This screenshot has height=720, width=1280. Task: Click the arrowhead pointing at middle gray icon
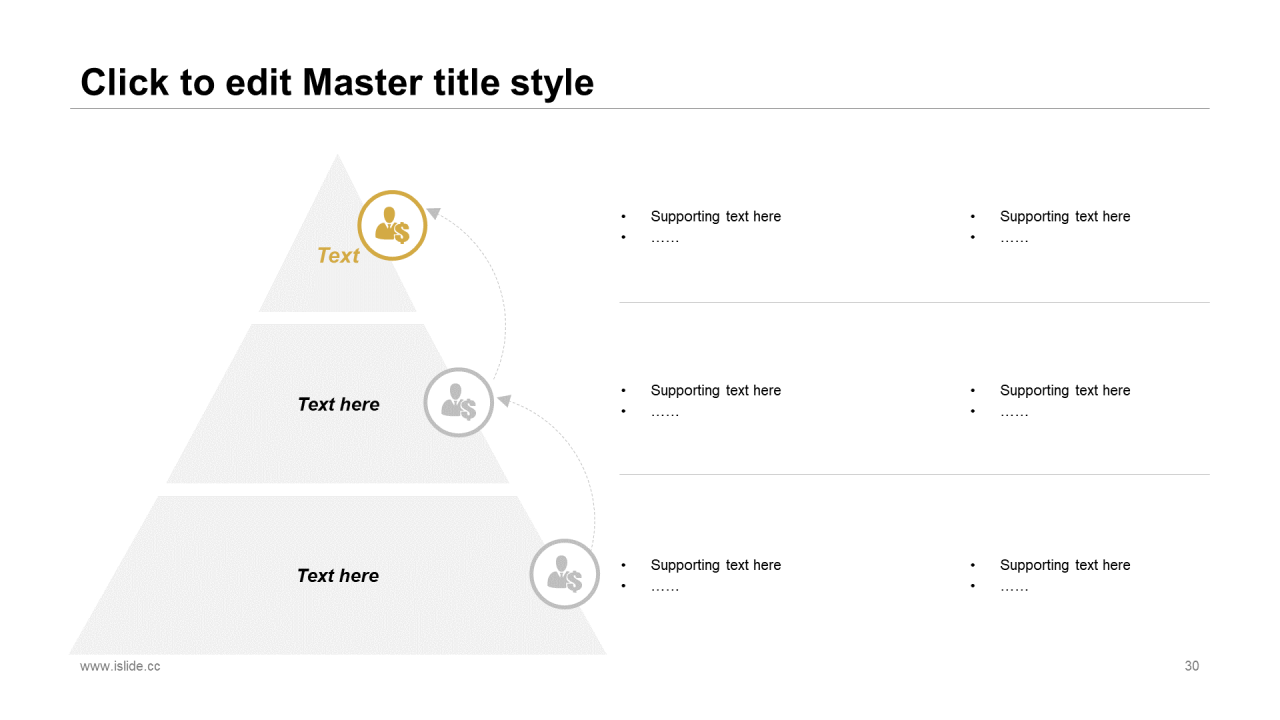(504, 400)
